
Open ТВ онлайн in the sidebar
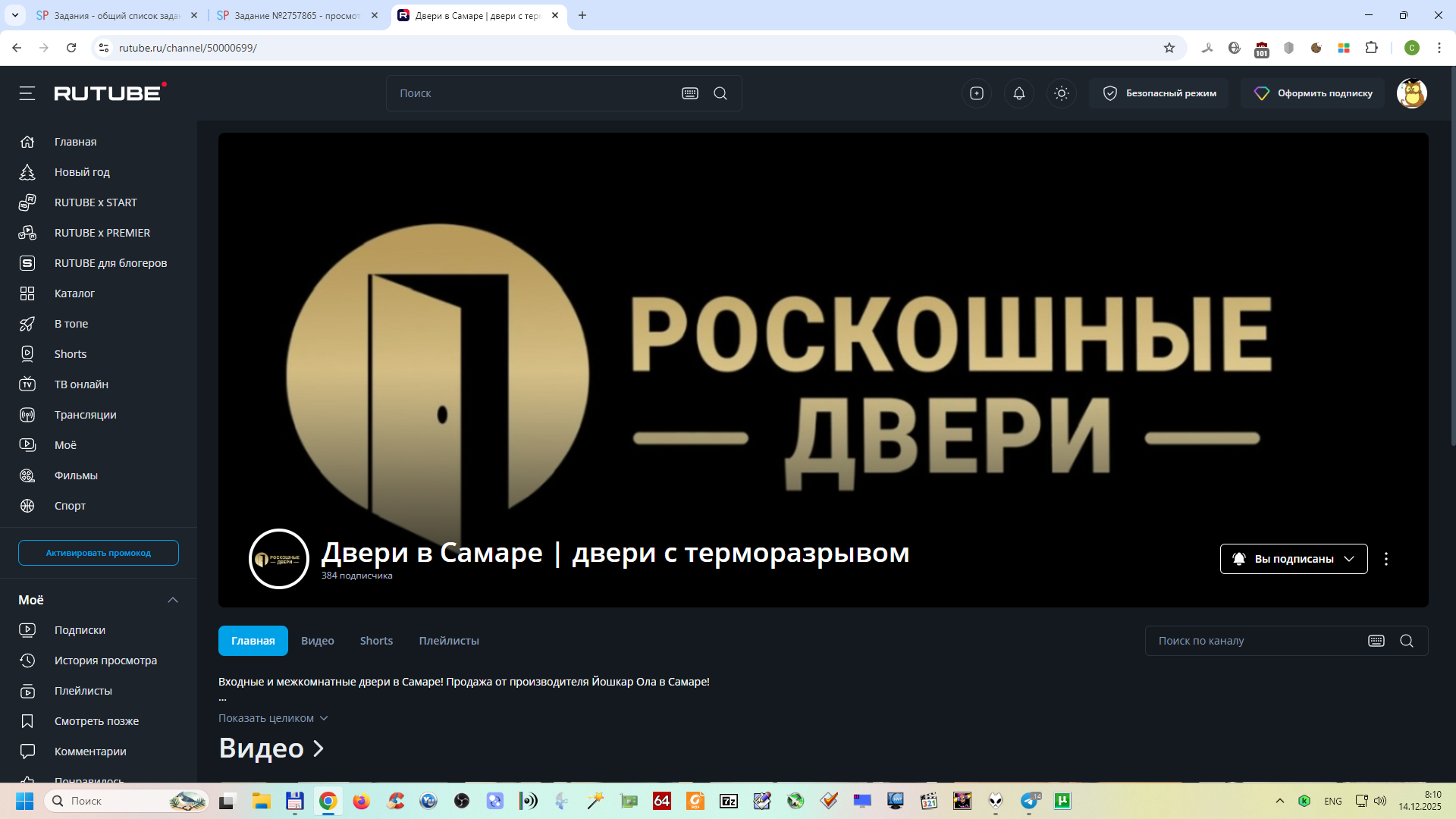point(80,384)
